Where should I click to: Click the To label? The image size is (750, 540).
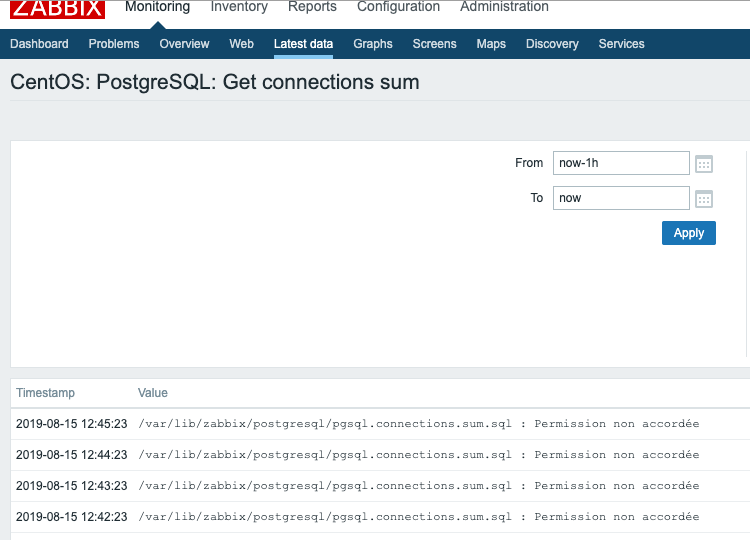pyautogui.click(x=537, y=198)
